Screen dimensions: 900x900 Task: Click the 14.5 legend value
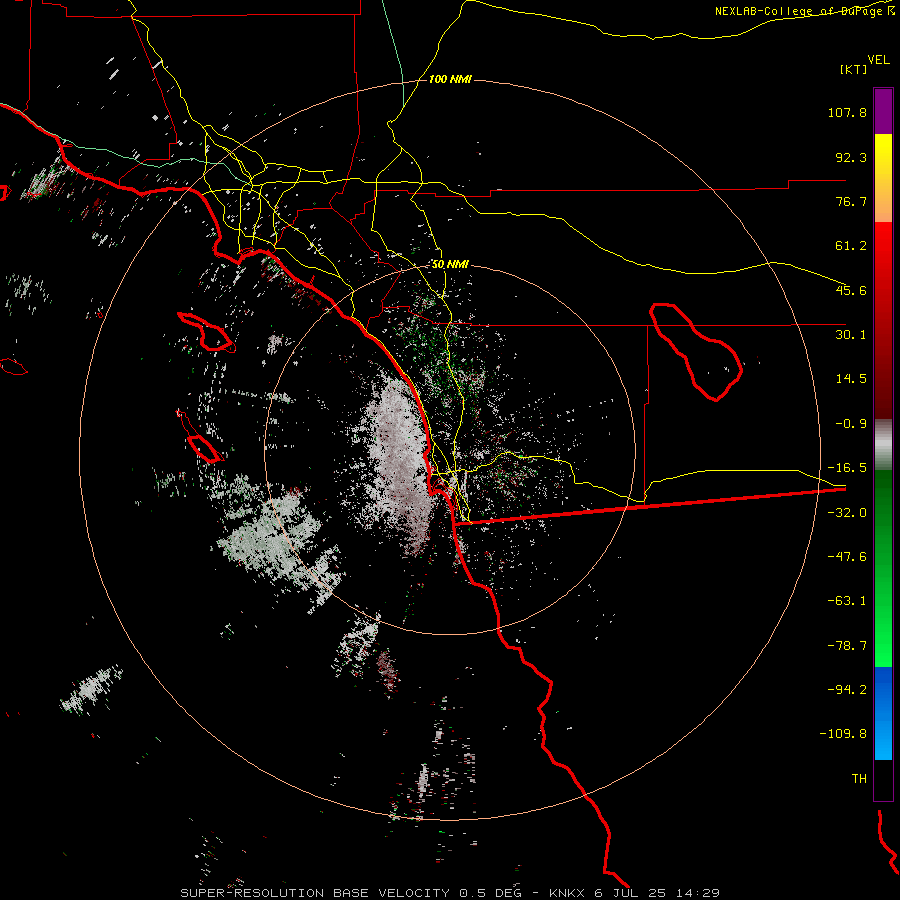(851, 379)
